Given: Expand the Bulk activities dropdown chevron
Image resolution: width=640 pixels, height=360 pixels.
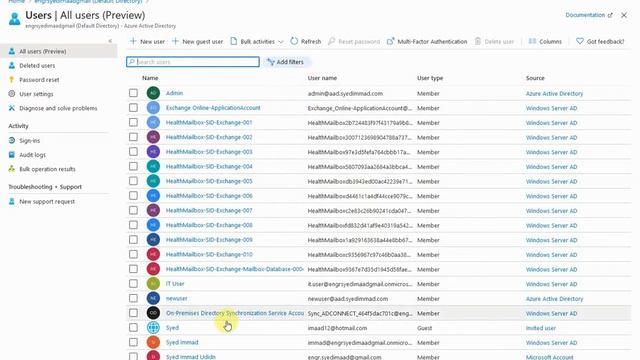Looking at the screenshot, I should (281, 42).
